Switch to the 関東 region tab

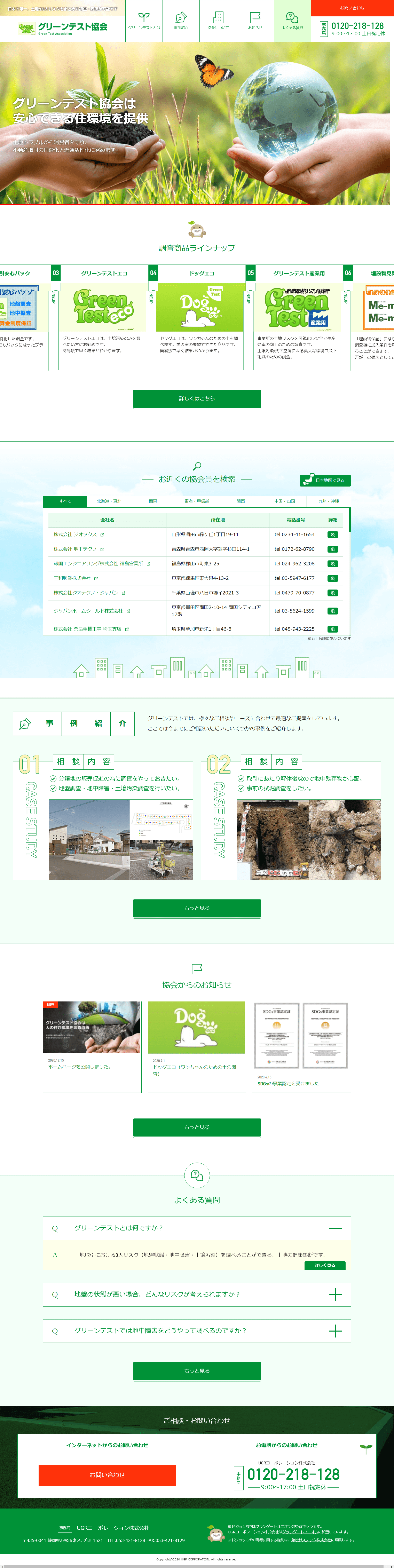[x=153, y=501]
